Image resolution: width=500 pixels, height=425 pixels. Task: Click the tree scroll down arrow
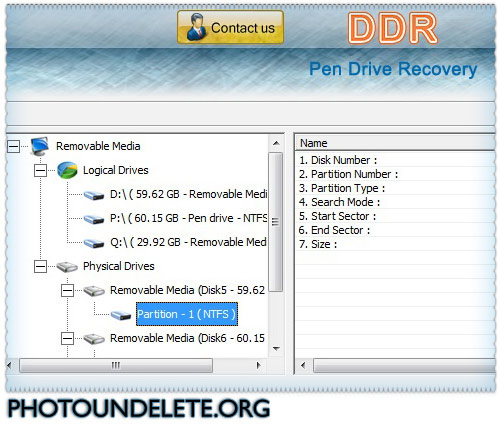click(x=276, y=349)
